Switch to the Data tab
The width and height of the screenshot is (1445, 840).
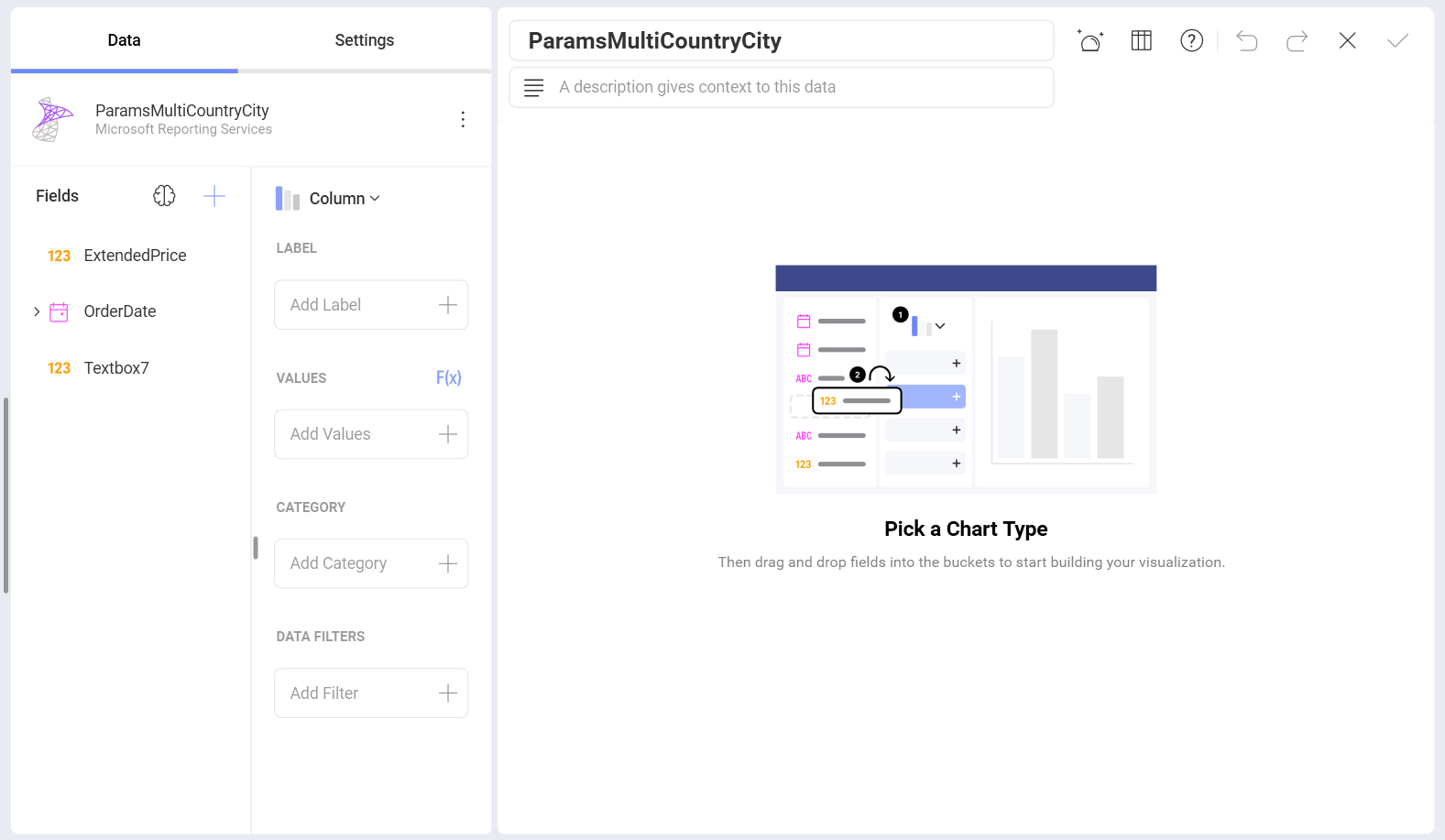[x=124, y=40]
